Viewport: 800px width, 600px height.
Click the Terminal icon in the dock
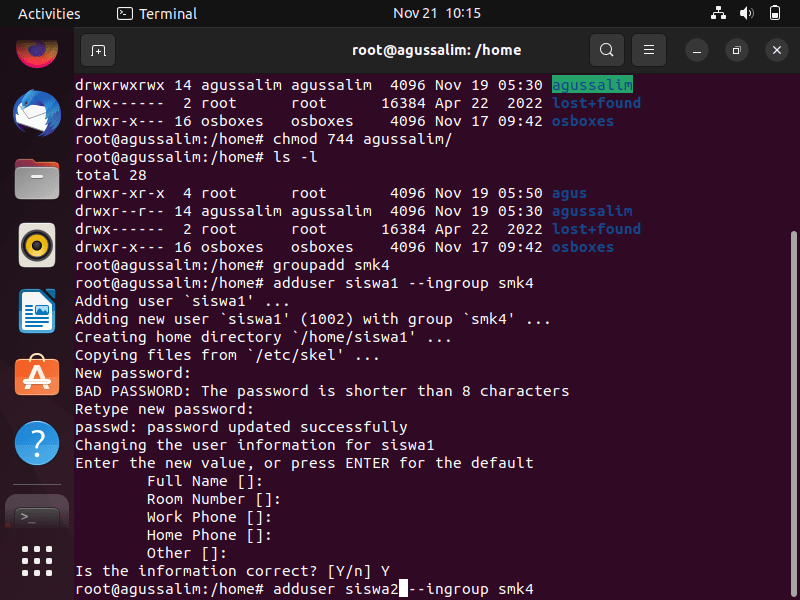pos(37,515)
